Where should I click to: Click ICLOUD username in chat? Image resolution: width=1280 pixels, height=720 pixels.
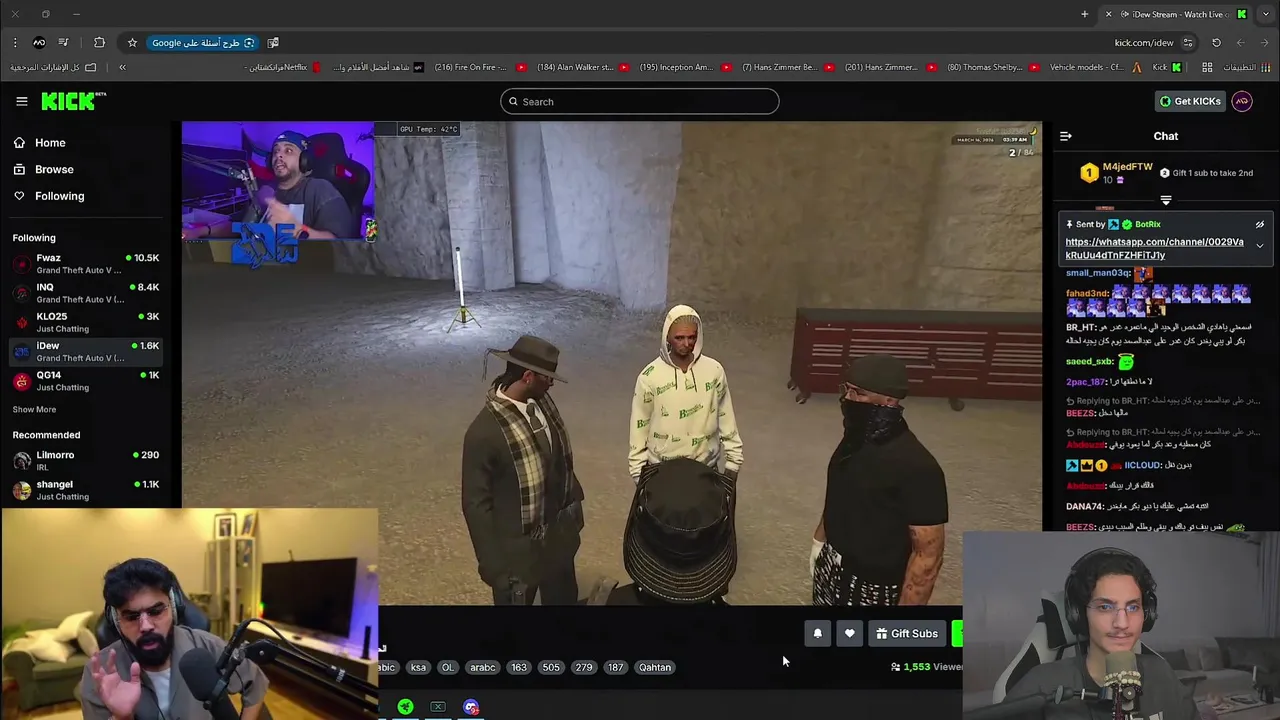(x=1142, y=465)
